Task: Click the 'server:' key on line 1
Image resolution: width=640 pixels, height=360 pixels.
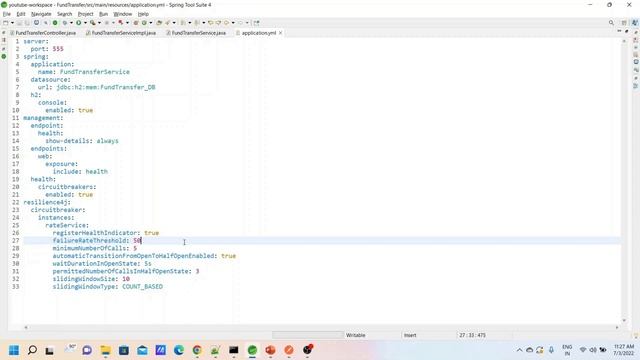Action: point(36,41)
